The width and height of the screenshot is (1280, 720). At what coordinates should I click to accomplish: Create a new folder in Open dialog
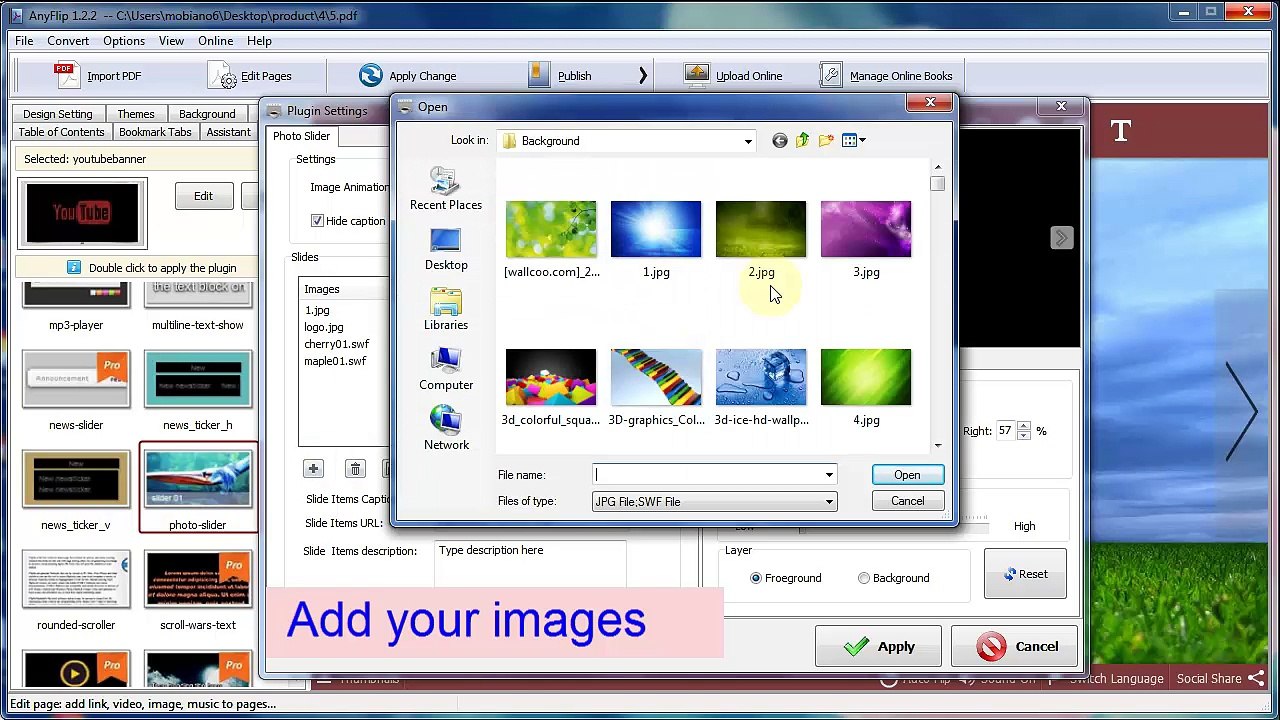coord(826,141)
